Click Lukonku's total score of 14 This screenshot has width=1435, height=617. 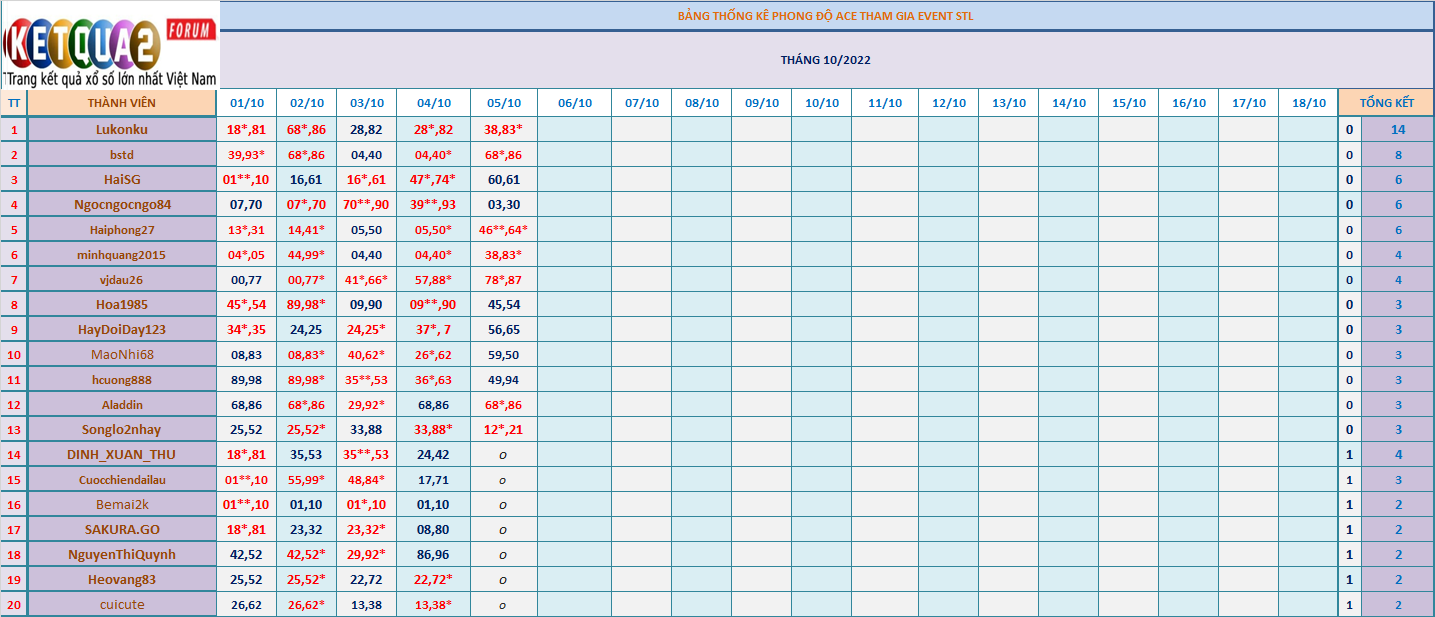pos(1397,129)
